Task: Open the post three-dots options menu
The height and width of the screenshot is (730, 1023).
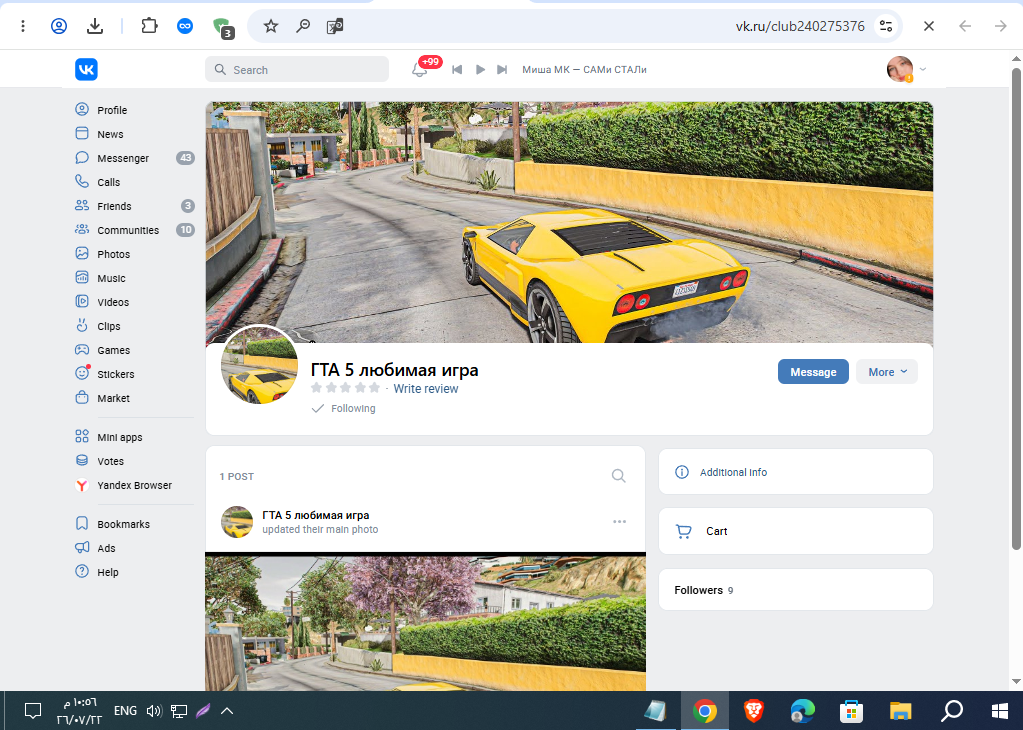Action: pyautogui.click(x=619, y=521)
